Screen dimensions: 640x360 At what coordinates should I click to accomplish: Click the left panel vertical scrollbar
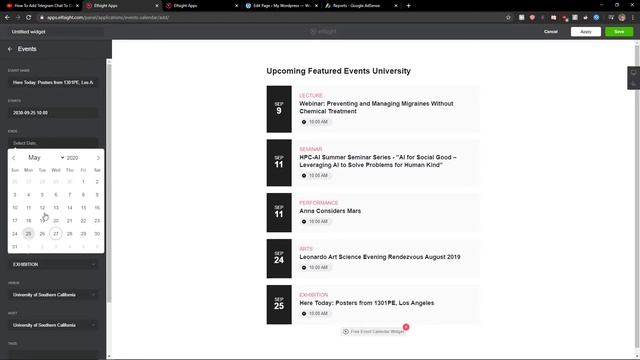pos(109,184)
